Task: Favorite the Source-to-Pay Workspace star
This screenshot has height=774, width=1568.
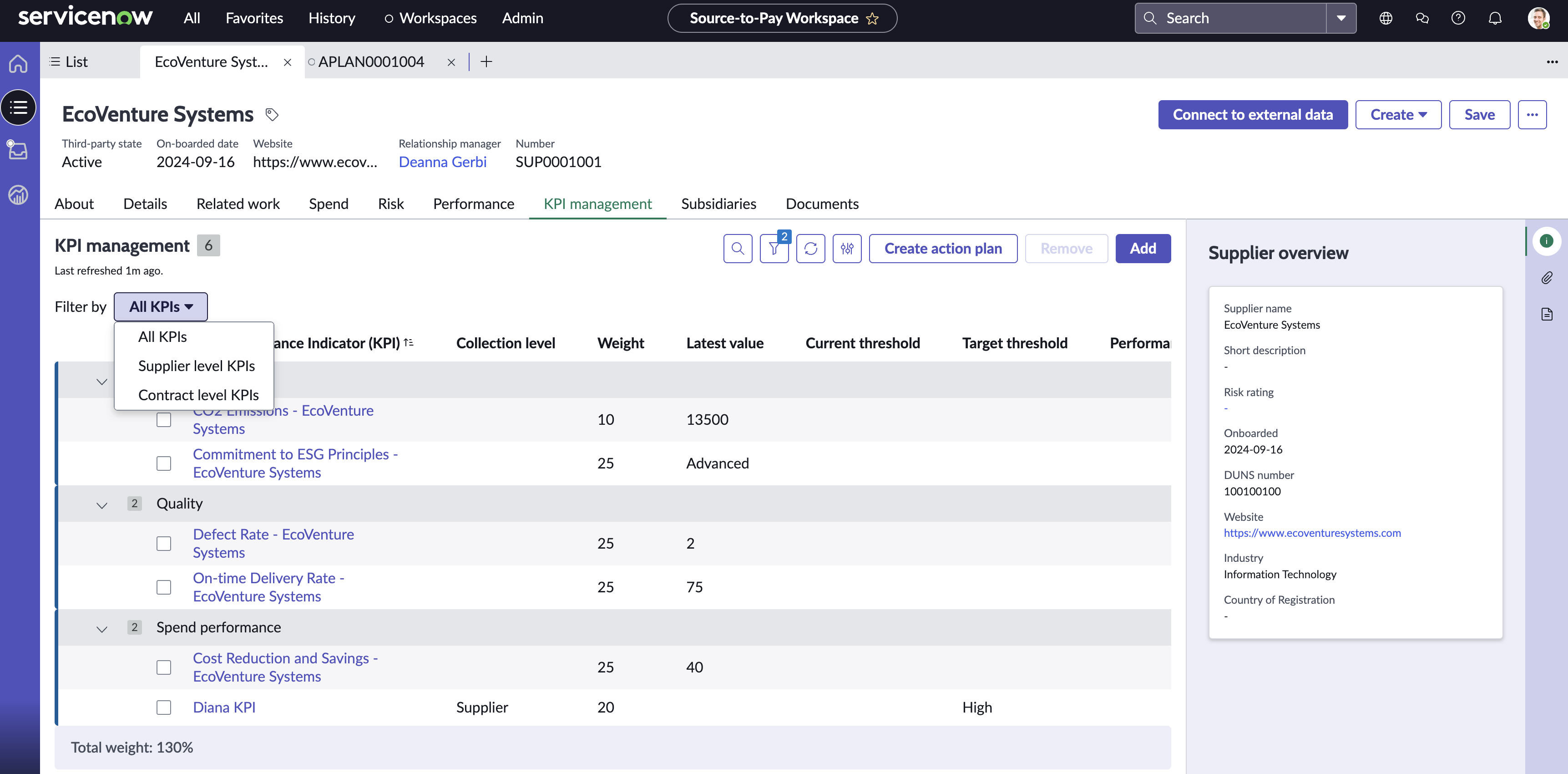Action: pos(872,18)
